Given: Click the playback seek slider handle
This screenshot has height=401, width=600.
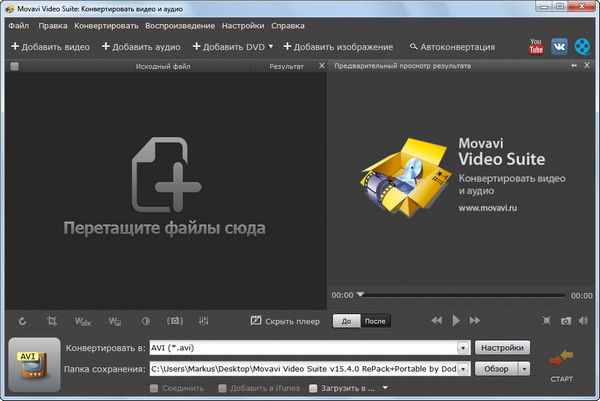Looking at the screenshot, I should pos(360,295).
